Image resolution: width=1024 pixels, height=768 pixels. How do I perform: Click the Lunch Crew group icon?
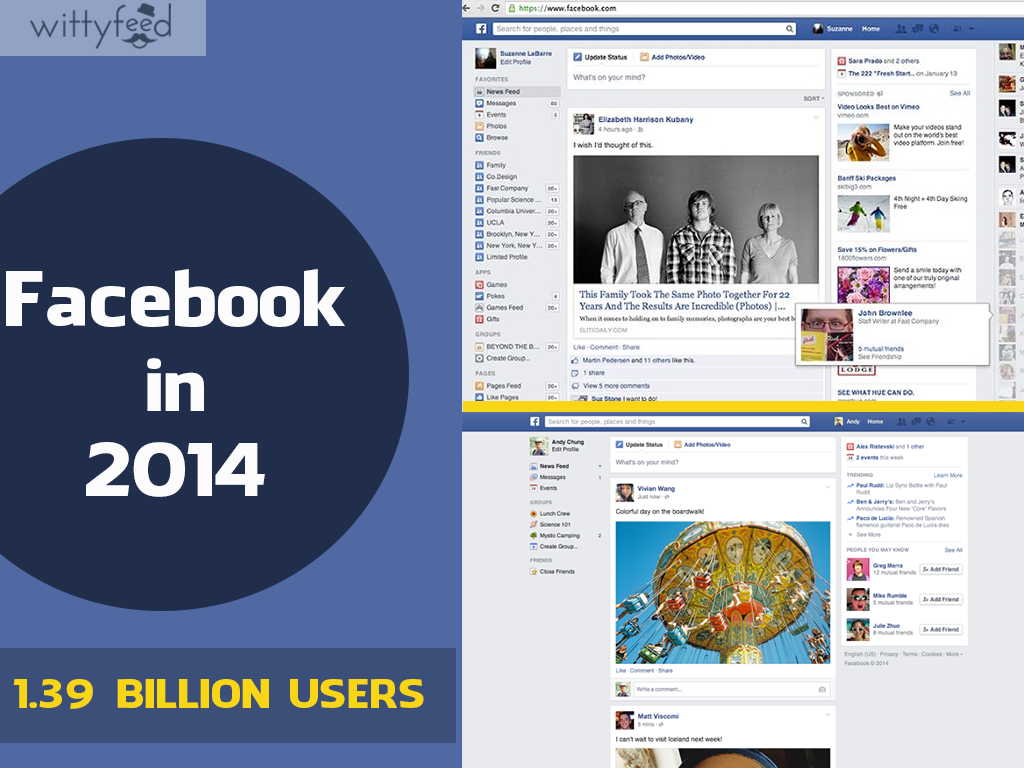534,513
